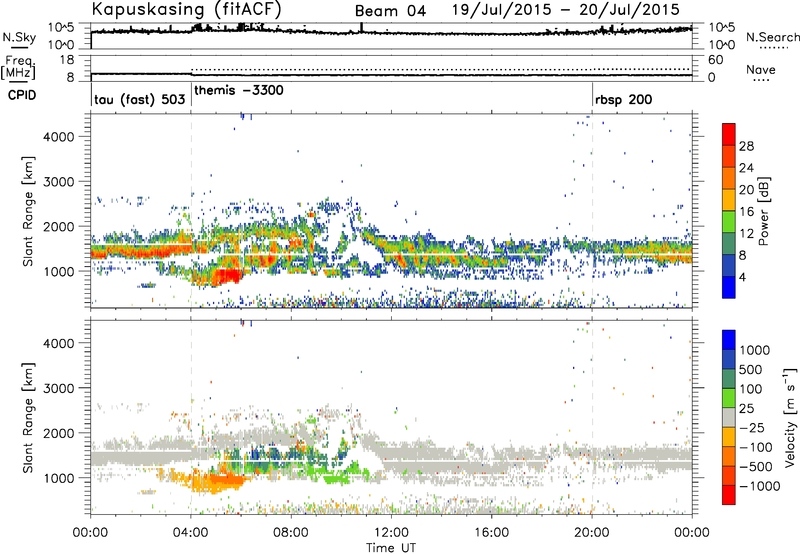800x554 pixels.
Task: Click the '28' tick on power scale
Action: coord(746,146)
